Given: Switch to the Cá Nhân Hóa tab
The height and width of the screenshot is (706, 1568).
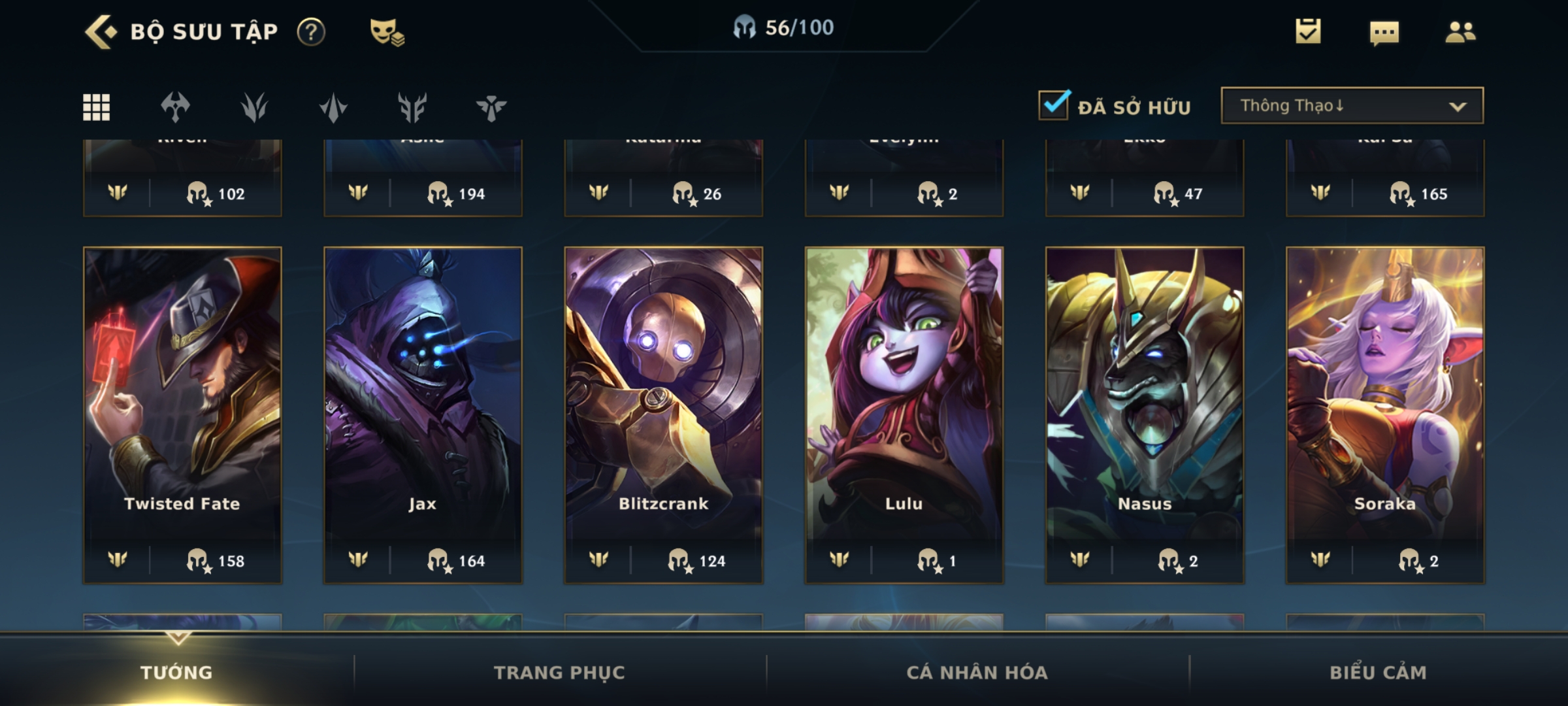Looking at the screenshot, I should (977, 672).
